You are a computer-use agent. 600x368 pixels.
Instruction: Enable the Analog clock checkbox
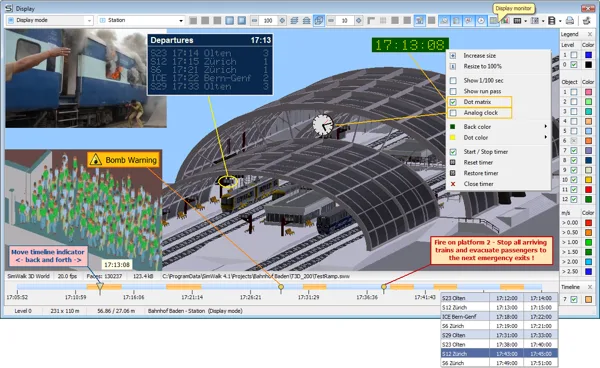coord(453,113)
